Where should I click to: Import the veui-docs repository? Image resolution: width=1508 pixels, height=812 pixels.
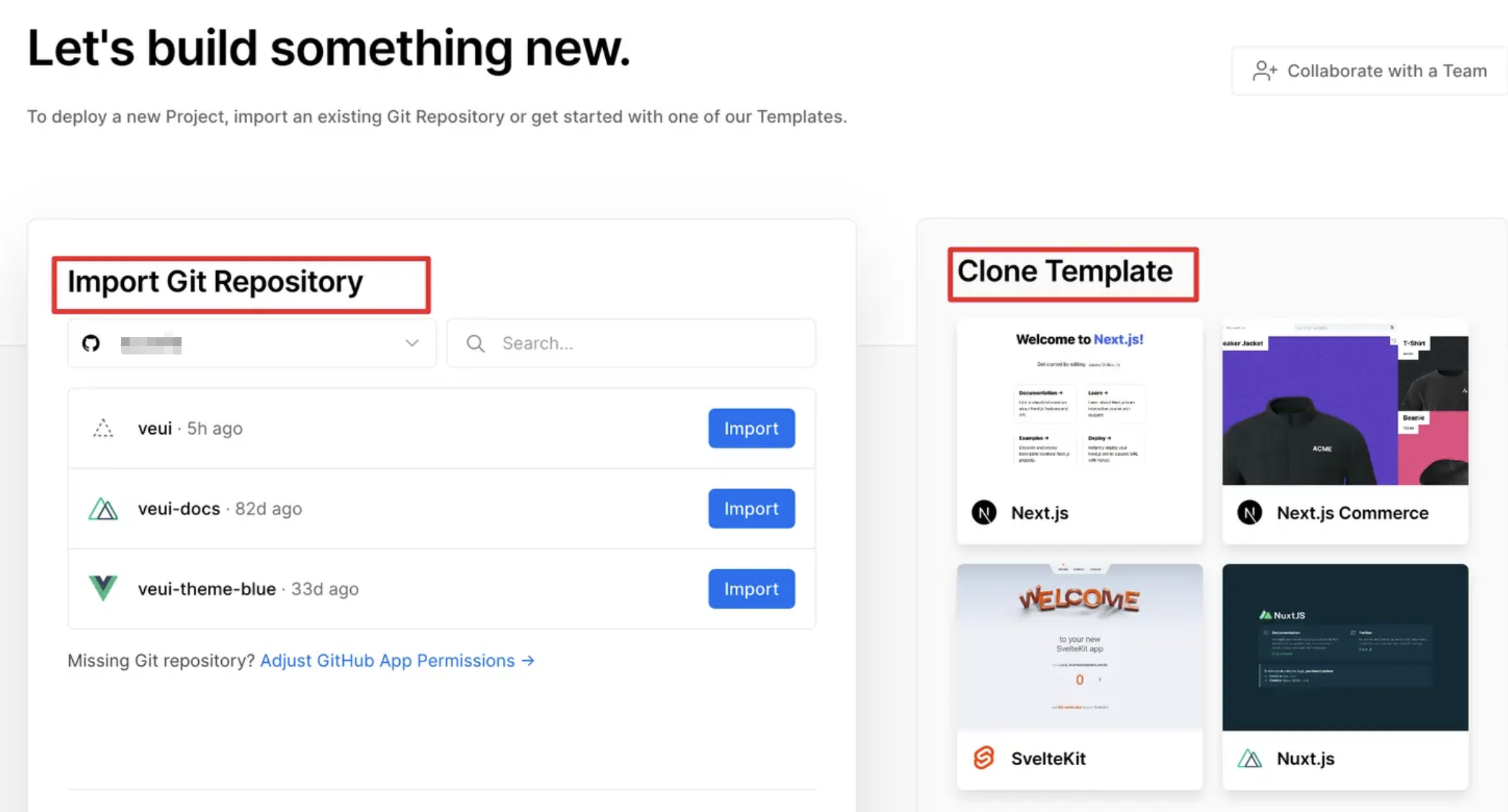pyautogui.click(x=751, y=509)
